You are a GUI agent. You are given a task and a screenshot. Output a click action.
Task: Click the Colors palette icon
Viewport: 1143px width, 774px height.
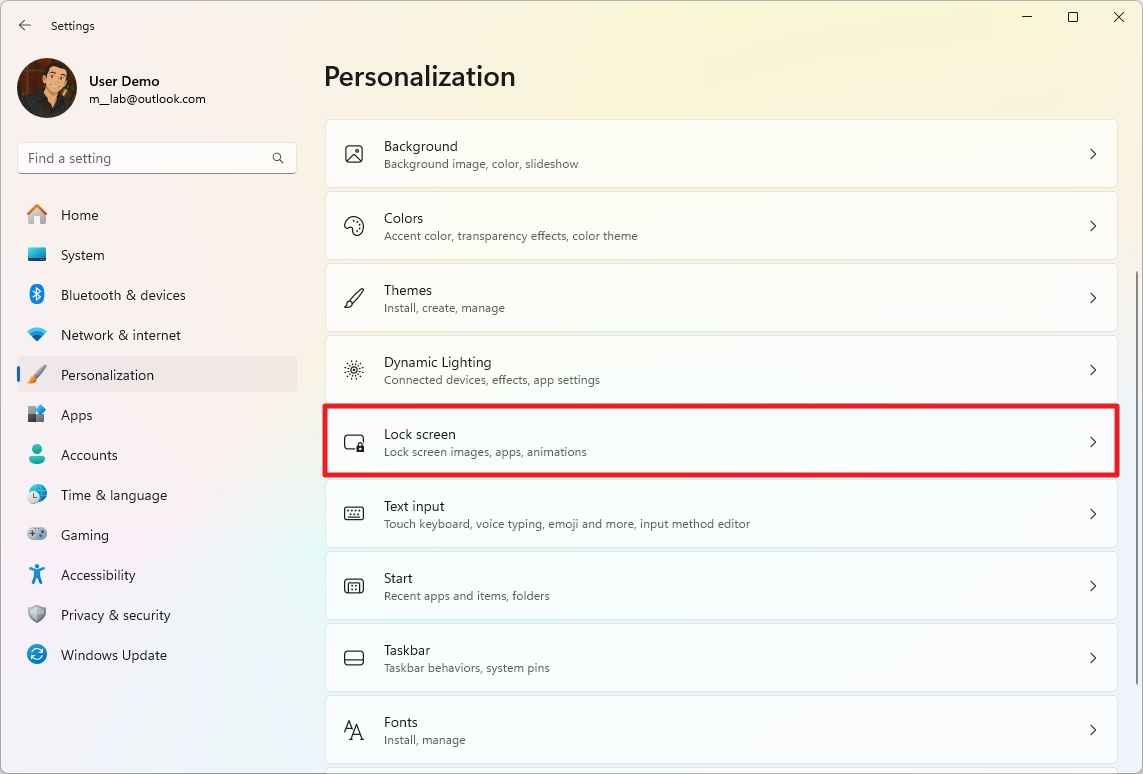click(x=354, y=226)
